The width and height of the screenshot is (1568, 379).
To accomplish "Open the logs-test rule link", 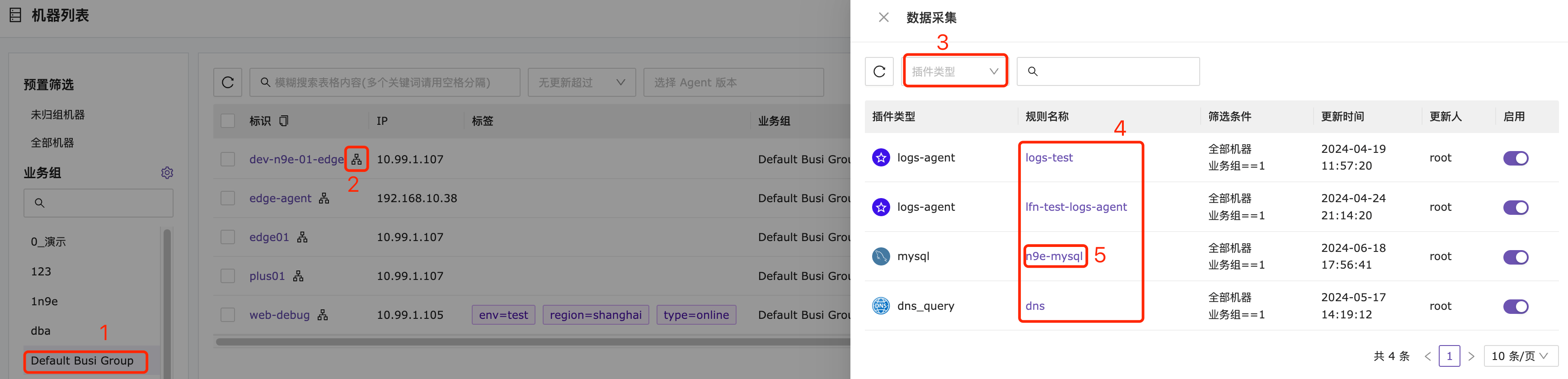I will point(1049,157).
